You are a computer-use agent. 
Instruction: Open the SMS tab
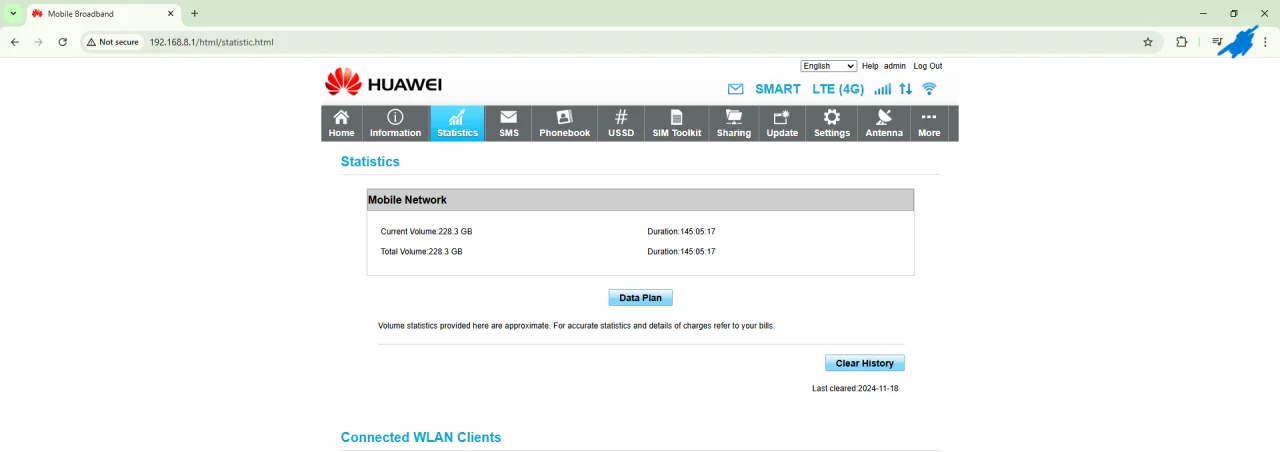[x=509, y=124]
